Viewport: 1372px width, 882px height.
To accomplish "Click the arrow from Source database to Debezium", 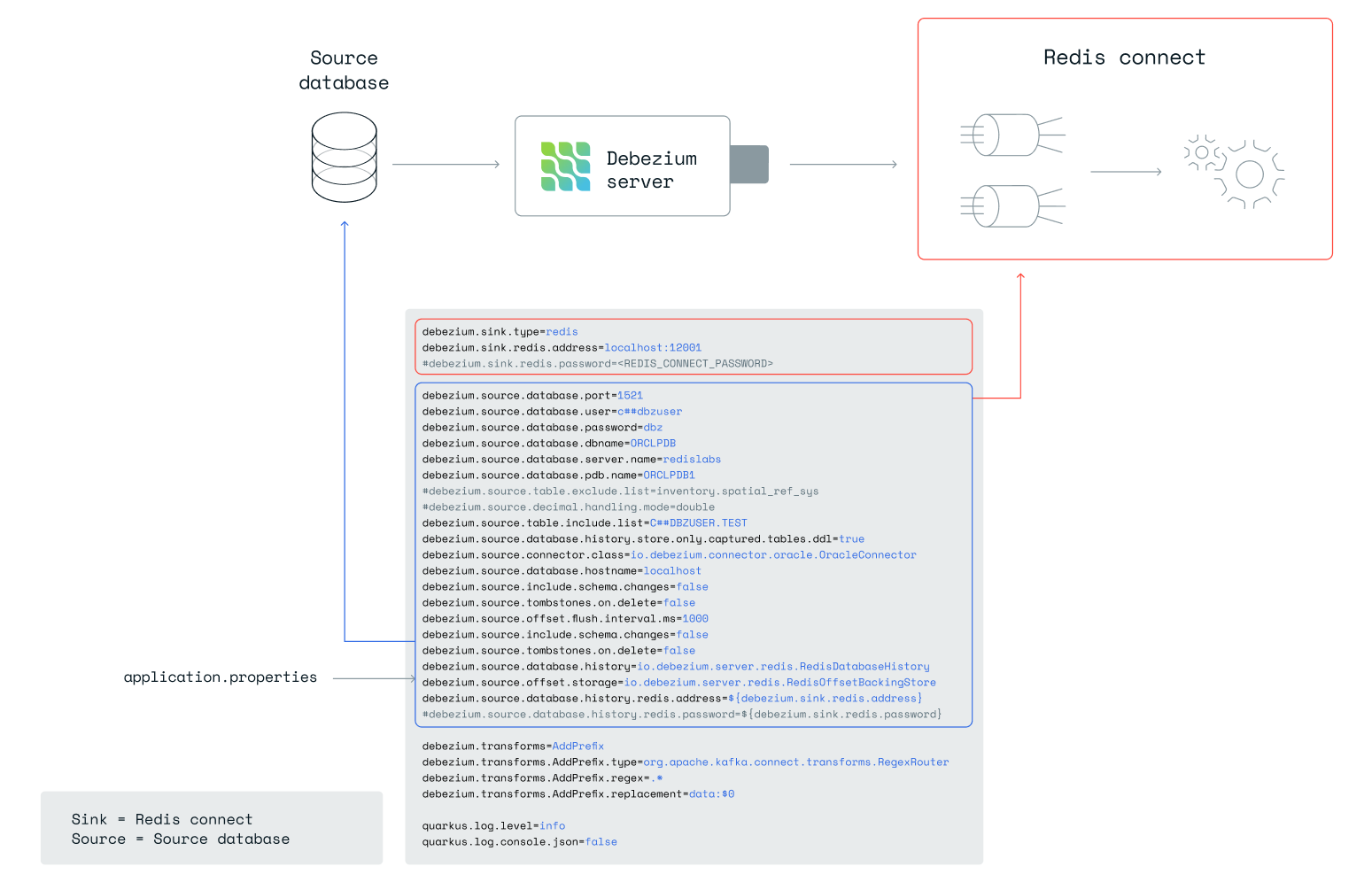I will 446,164.
